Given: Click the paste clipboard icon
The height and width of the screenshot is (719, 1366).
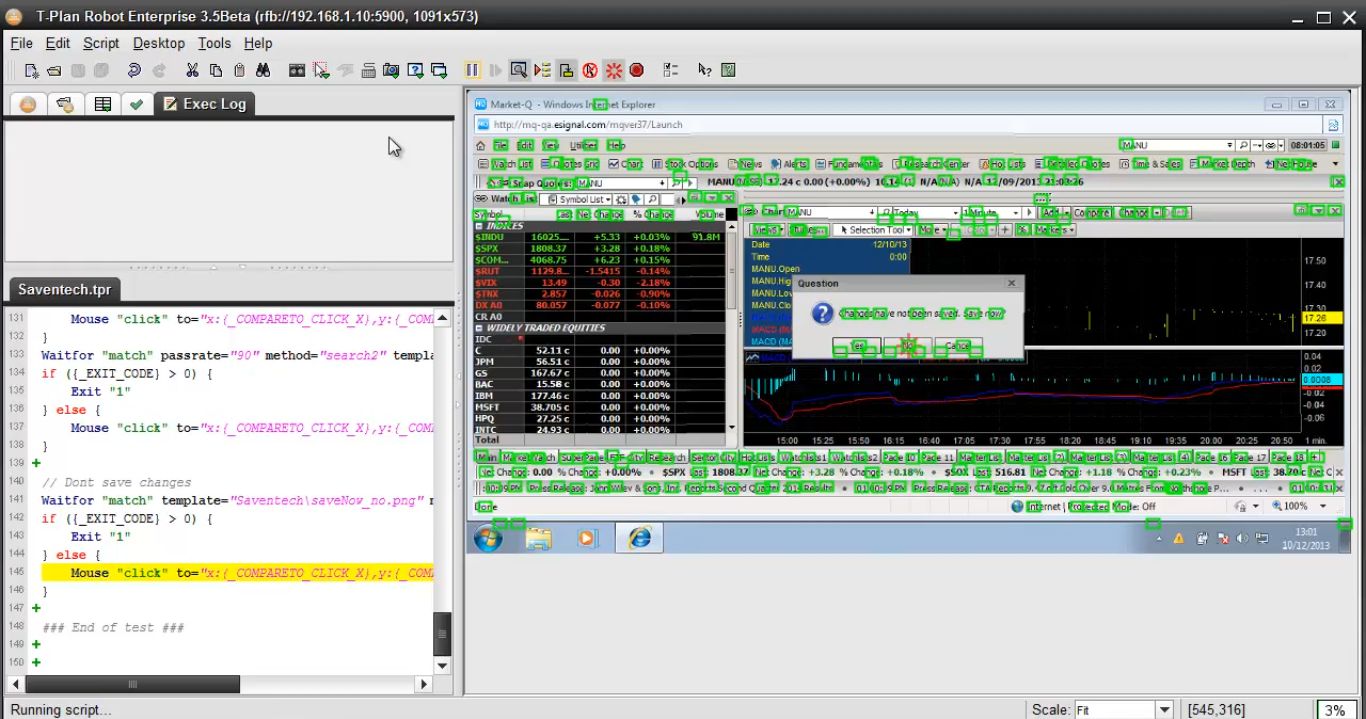Looking at the screenshot, I should coord(240,70).
